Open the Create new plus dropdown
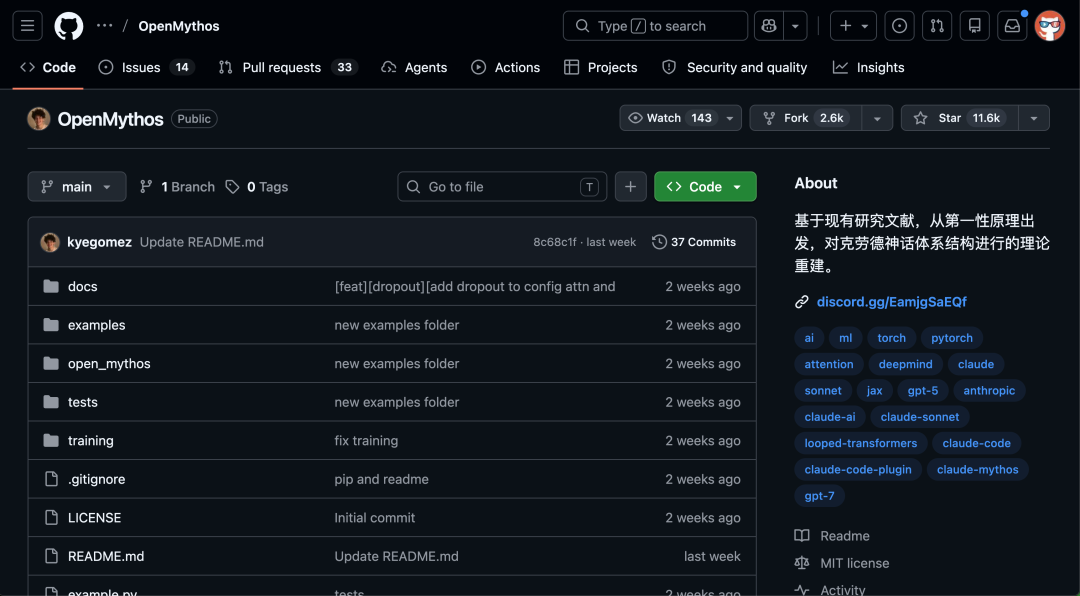 click(x=853, y=26)
